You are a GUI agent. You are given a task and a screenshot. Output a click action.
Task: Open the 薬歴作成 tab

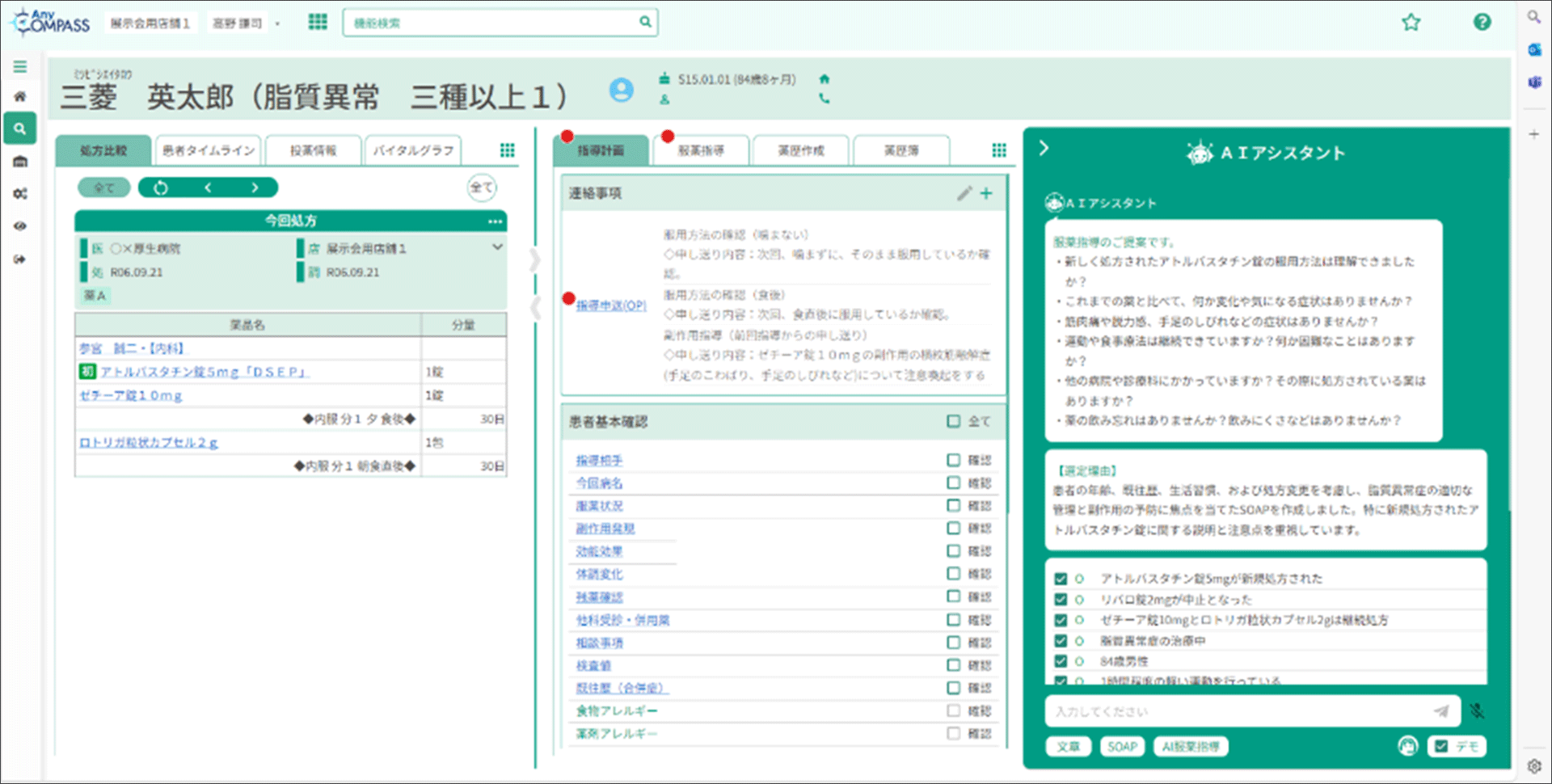pos(800,150)
